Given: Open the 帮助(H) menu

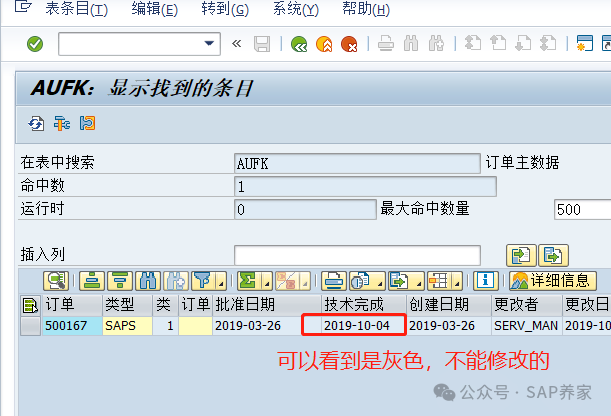Looking at the screenshot, I should click(366, 9).
